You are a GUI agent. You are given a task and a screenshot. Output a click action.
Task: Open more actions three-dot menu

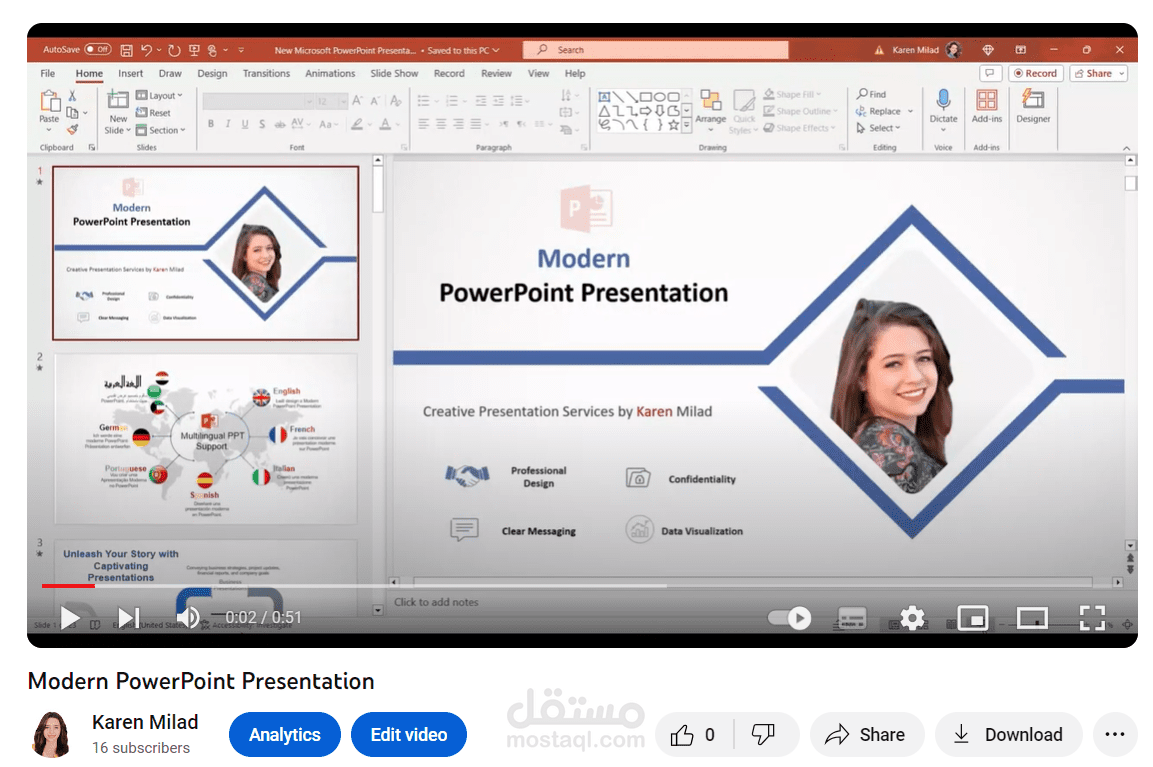coord(1115,735)
